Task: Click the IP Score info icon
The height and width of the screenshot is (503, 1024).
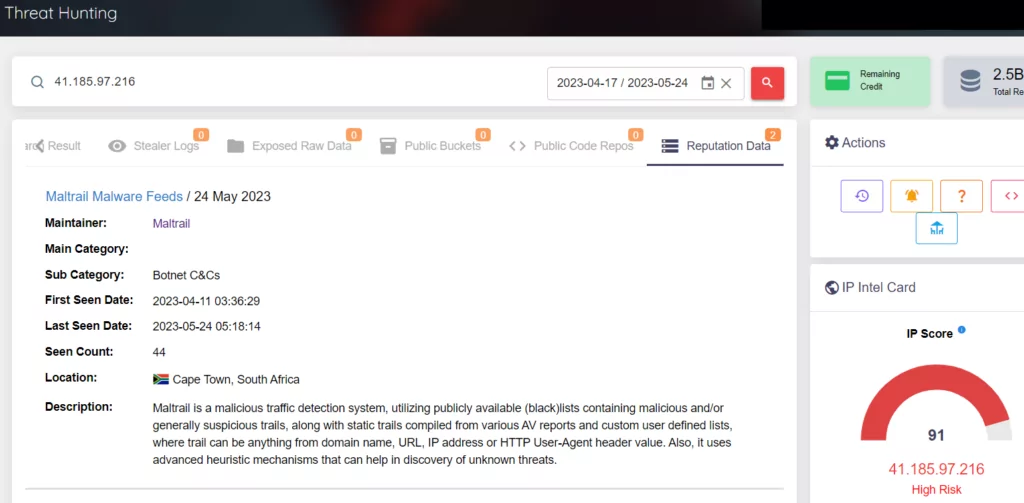Action: [x=961, y=330]
